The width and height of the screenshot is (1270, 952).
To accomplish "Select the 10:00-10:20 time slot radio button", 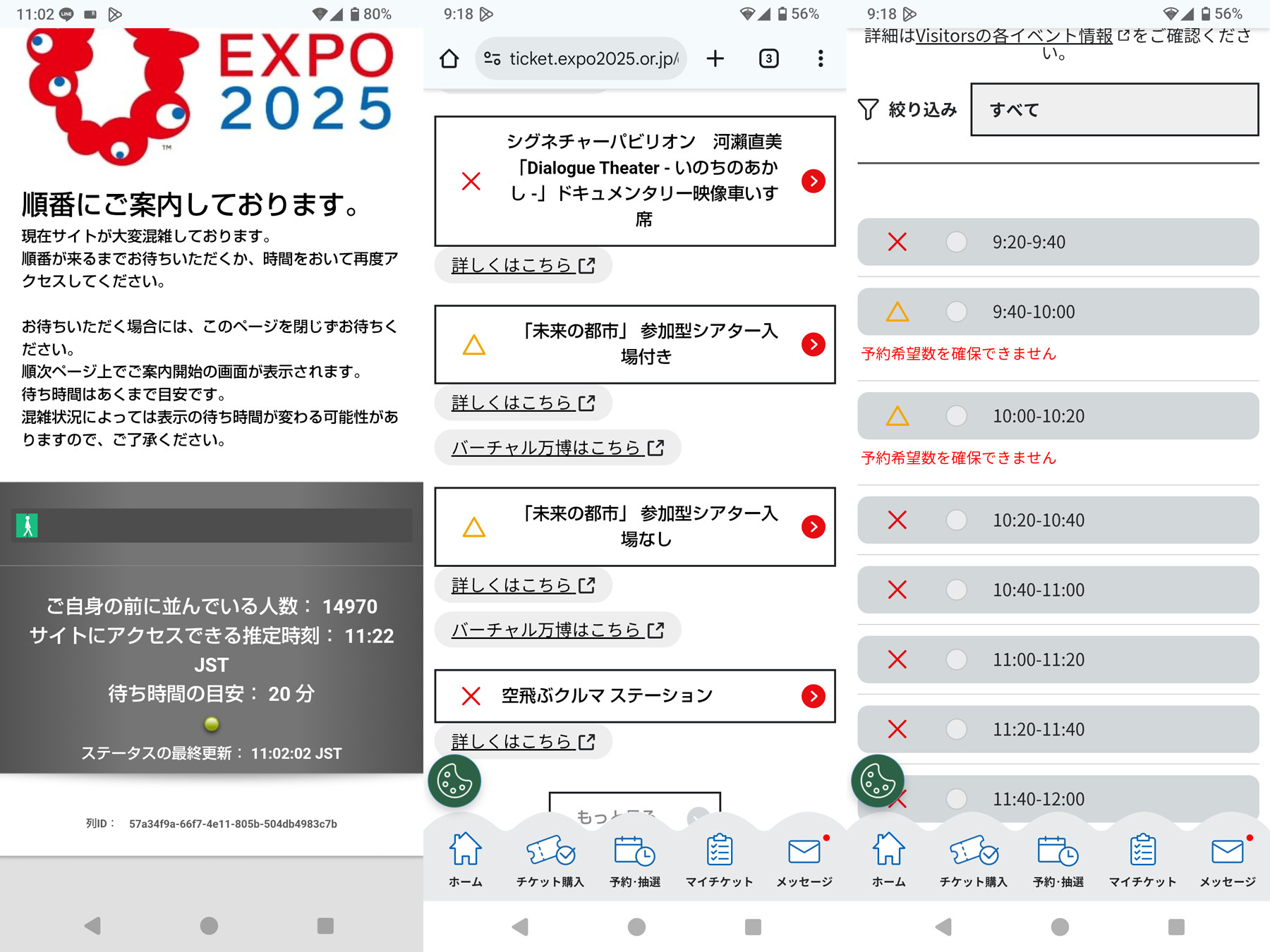I will [x=956, y=416].
